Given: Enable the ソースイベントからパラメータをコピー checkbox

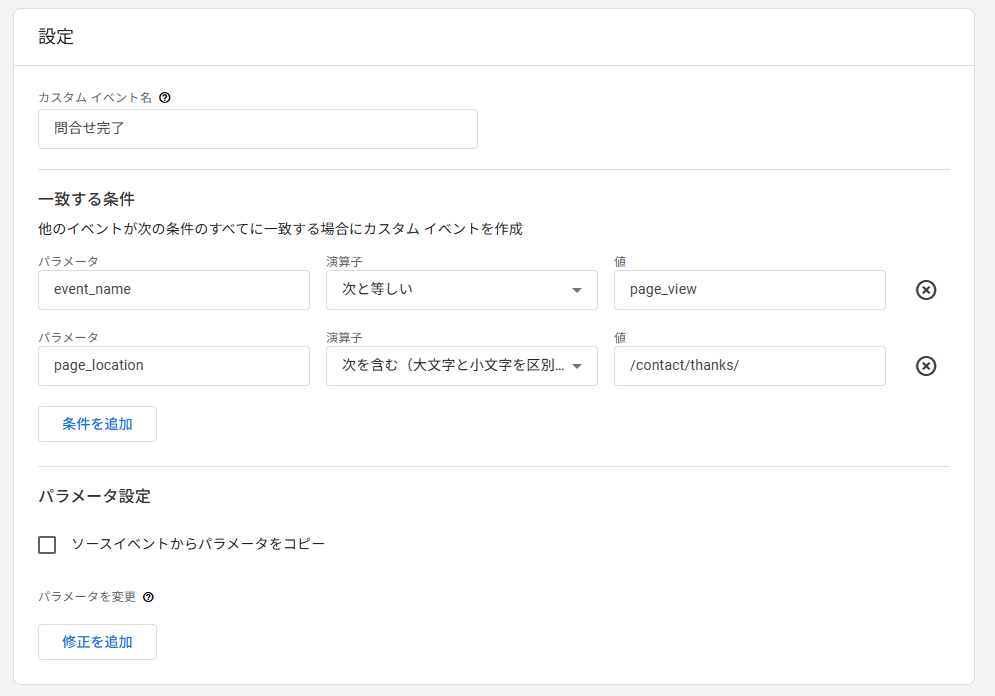Looking at the screenshot, I should [x=47, y=545].
